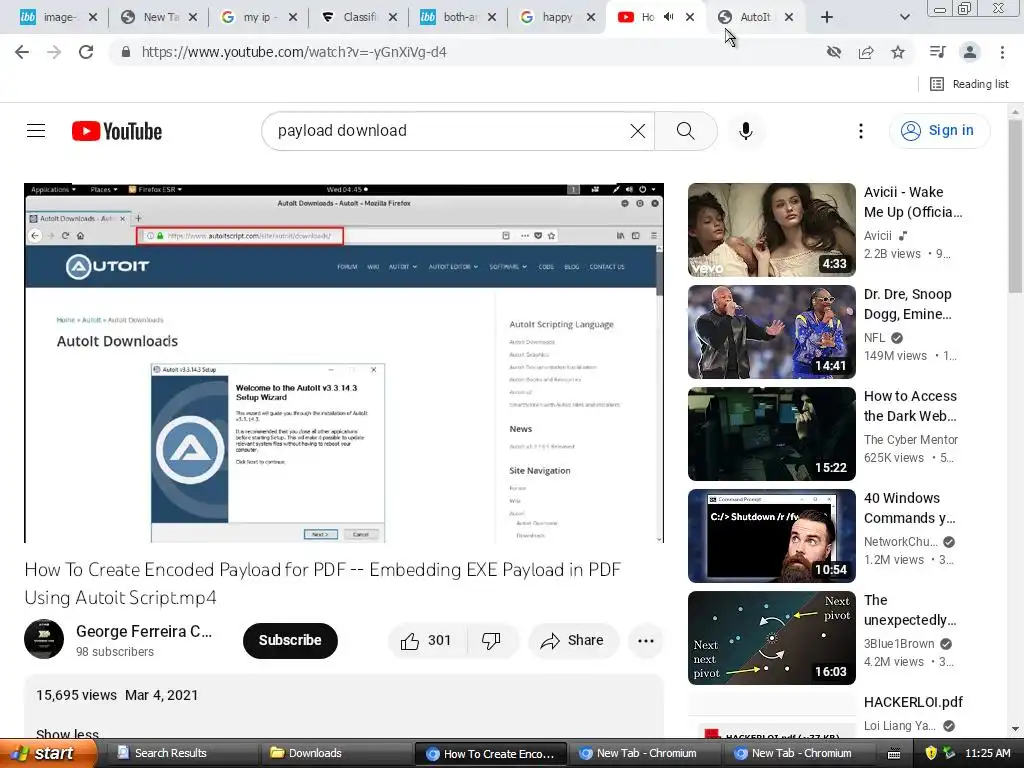Screen dimensions: 1024x768
Task: Open George Ferreira channel avatar
Action: [x=44, y=639]
